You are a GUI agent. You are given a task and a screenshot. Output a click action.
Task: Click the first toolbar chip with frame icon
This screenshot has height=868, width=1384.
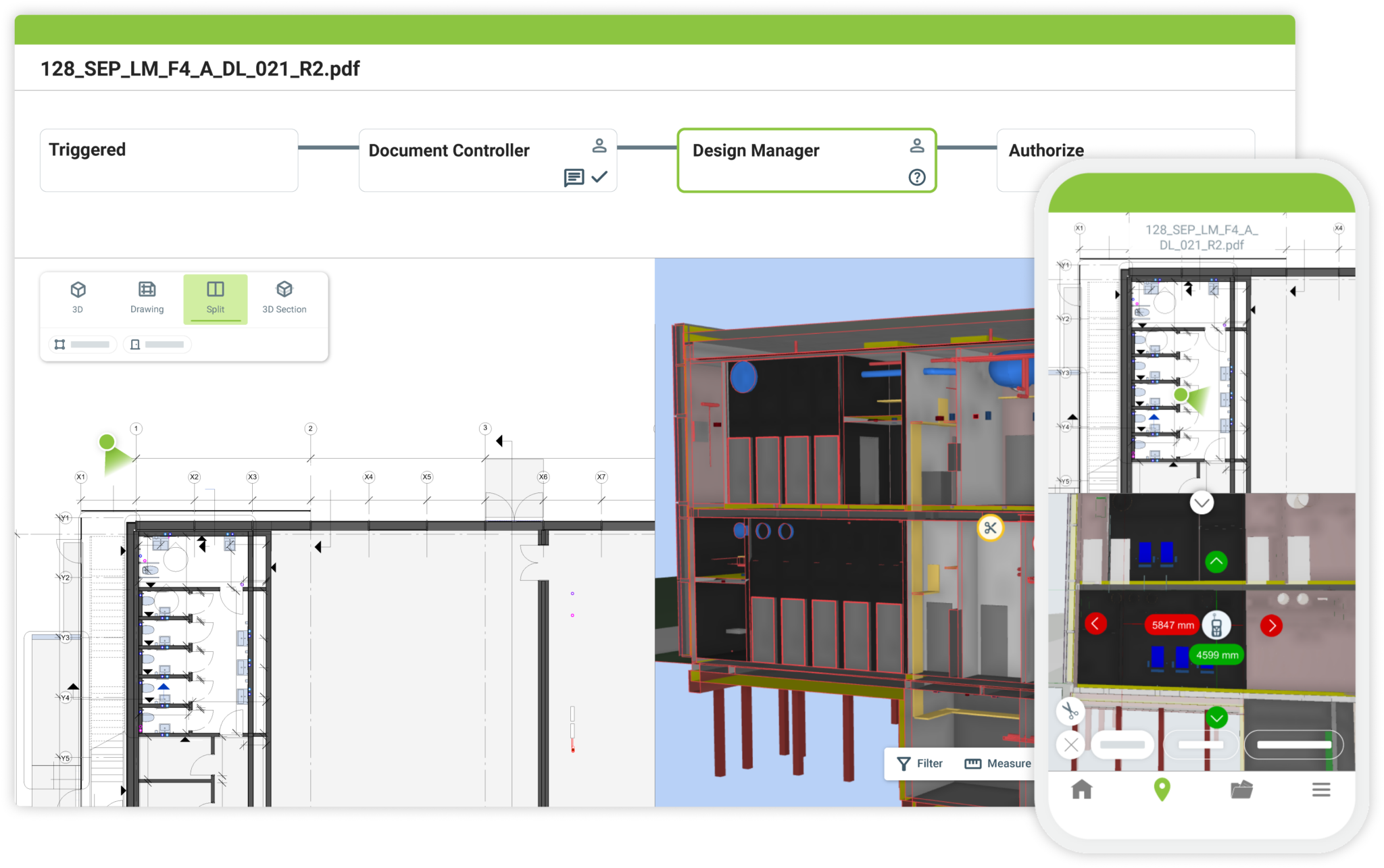pos(82,344)
